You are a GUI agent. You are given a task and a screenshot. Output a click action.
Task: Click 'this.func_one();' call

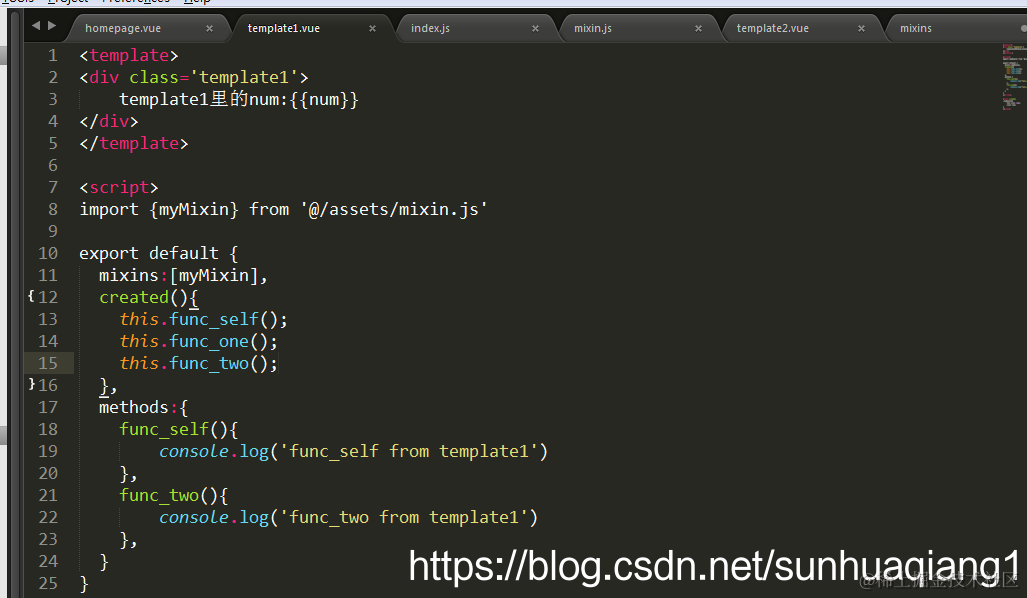tap(198, 342)
